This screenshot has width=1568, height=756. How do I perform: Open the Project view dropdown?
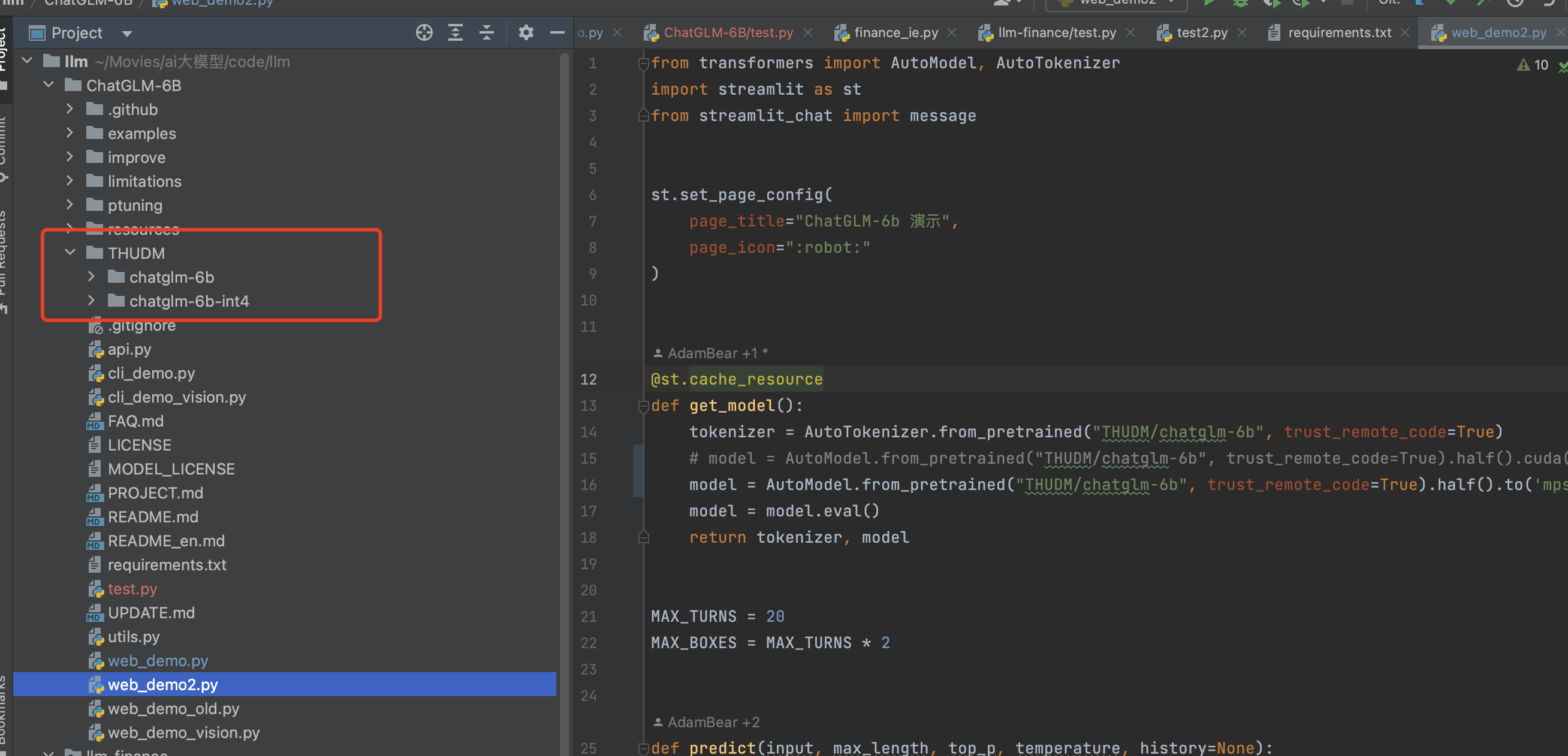click(126, 34)
